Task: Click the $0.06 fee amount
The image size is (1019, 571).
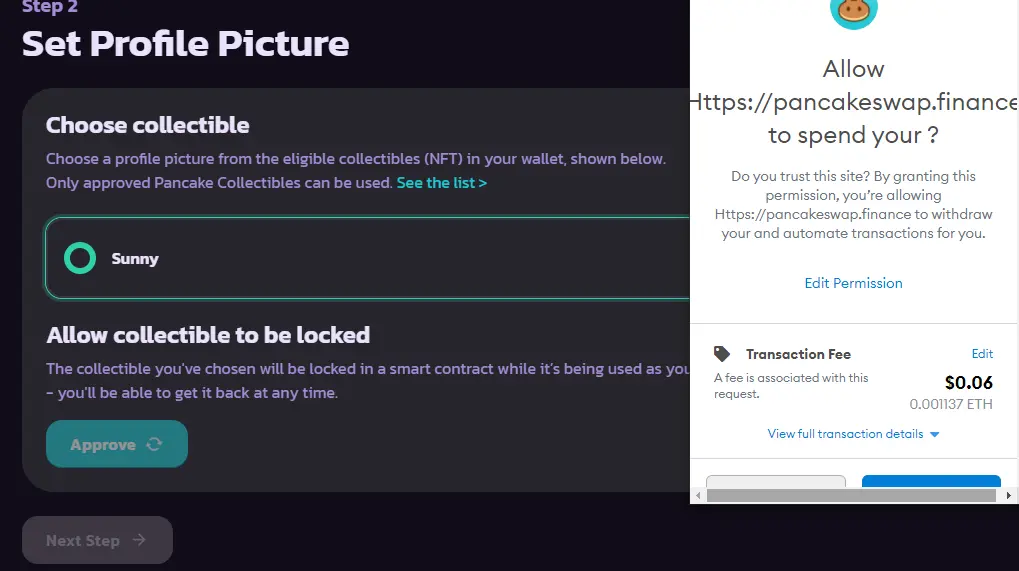Action: coord(968,383)
